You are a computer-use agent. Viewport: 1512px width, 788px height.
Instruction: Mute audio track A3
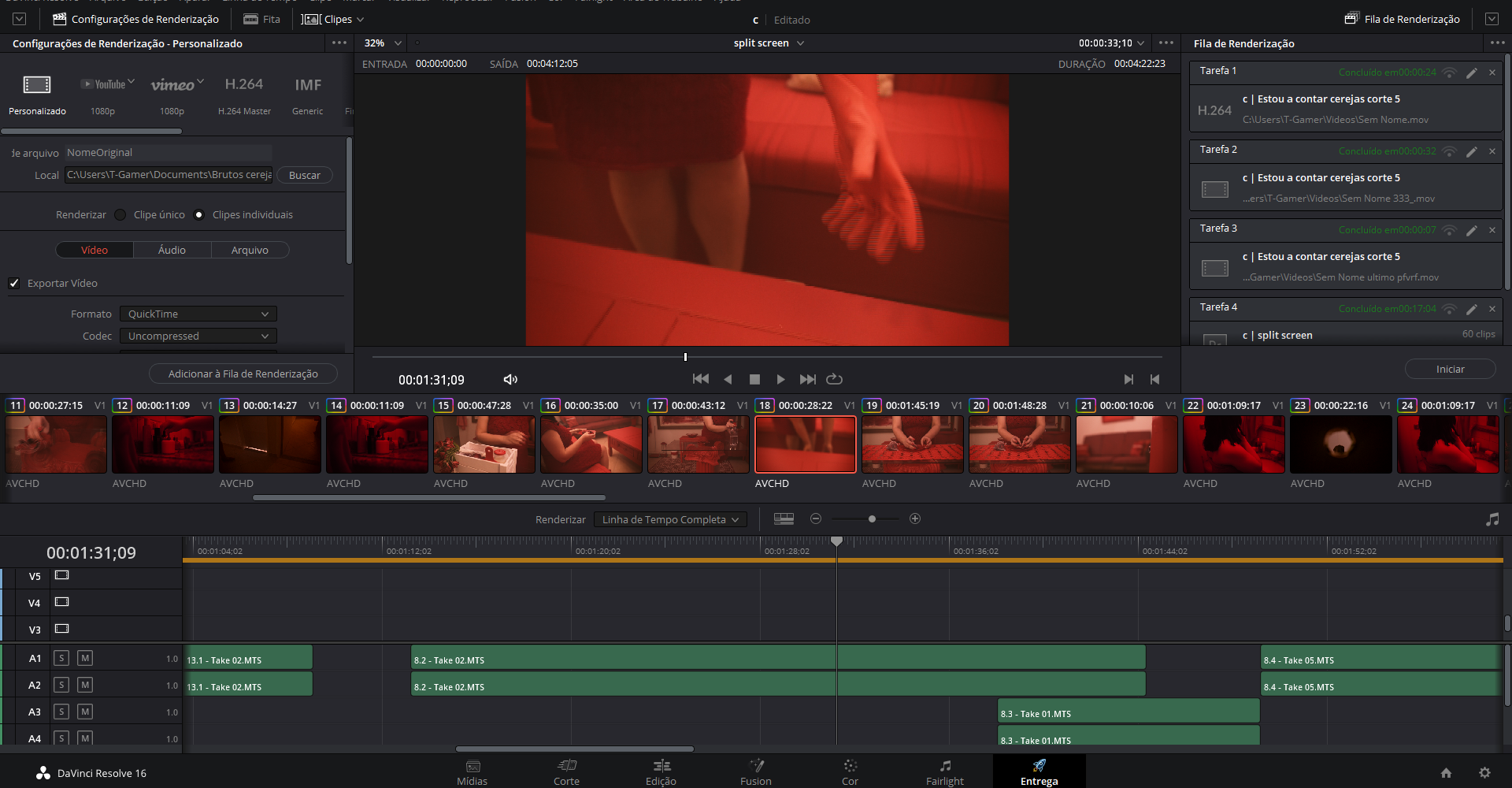click(x=85, y=712)
